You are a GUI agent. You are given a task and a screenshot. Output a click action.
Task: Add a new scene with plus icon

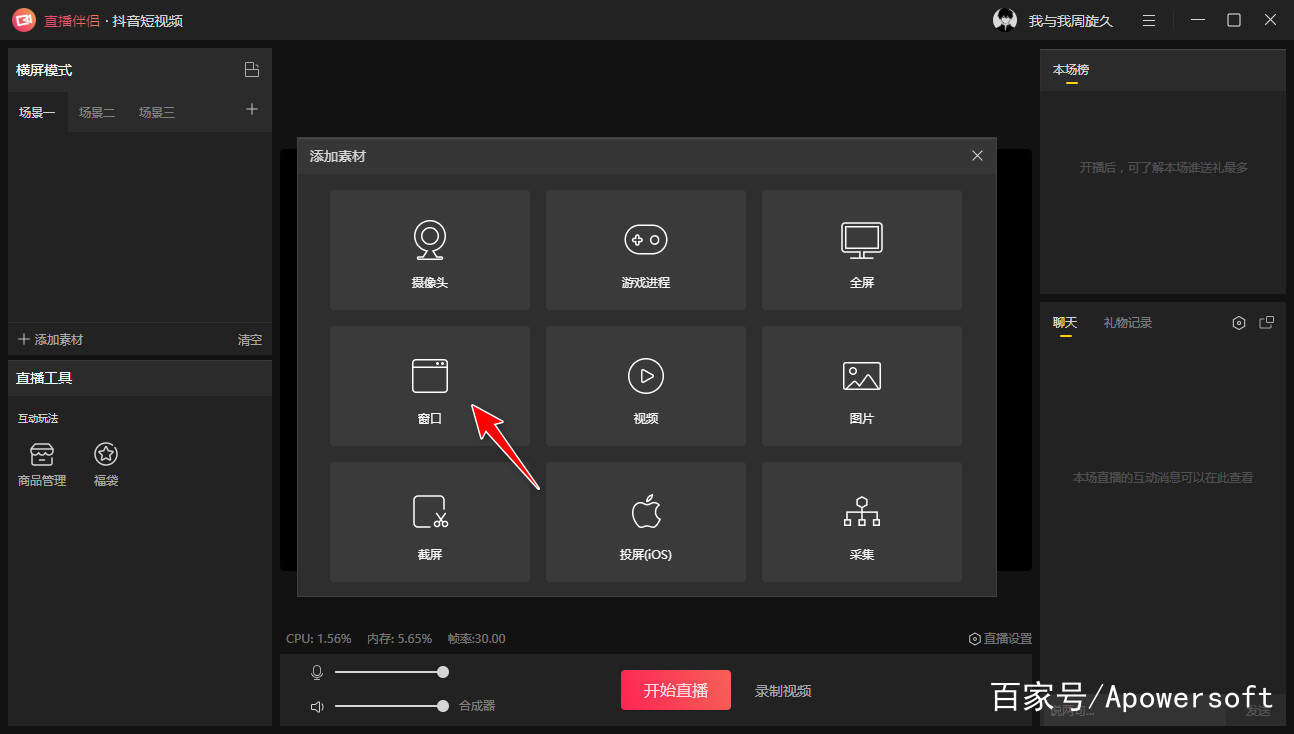252,110
